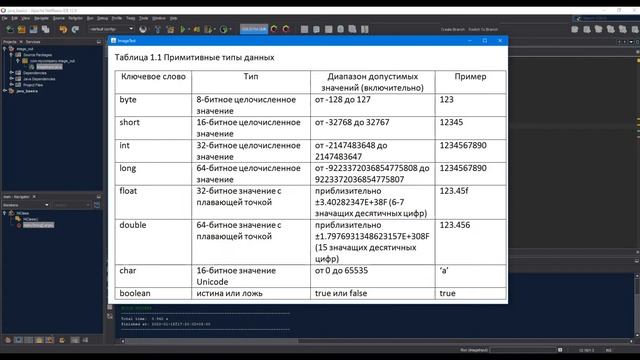640x360 pixels.
Task: Minimize the Navigator panel
Action: click(99, 197)
